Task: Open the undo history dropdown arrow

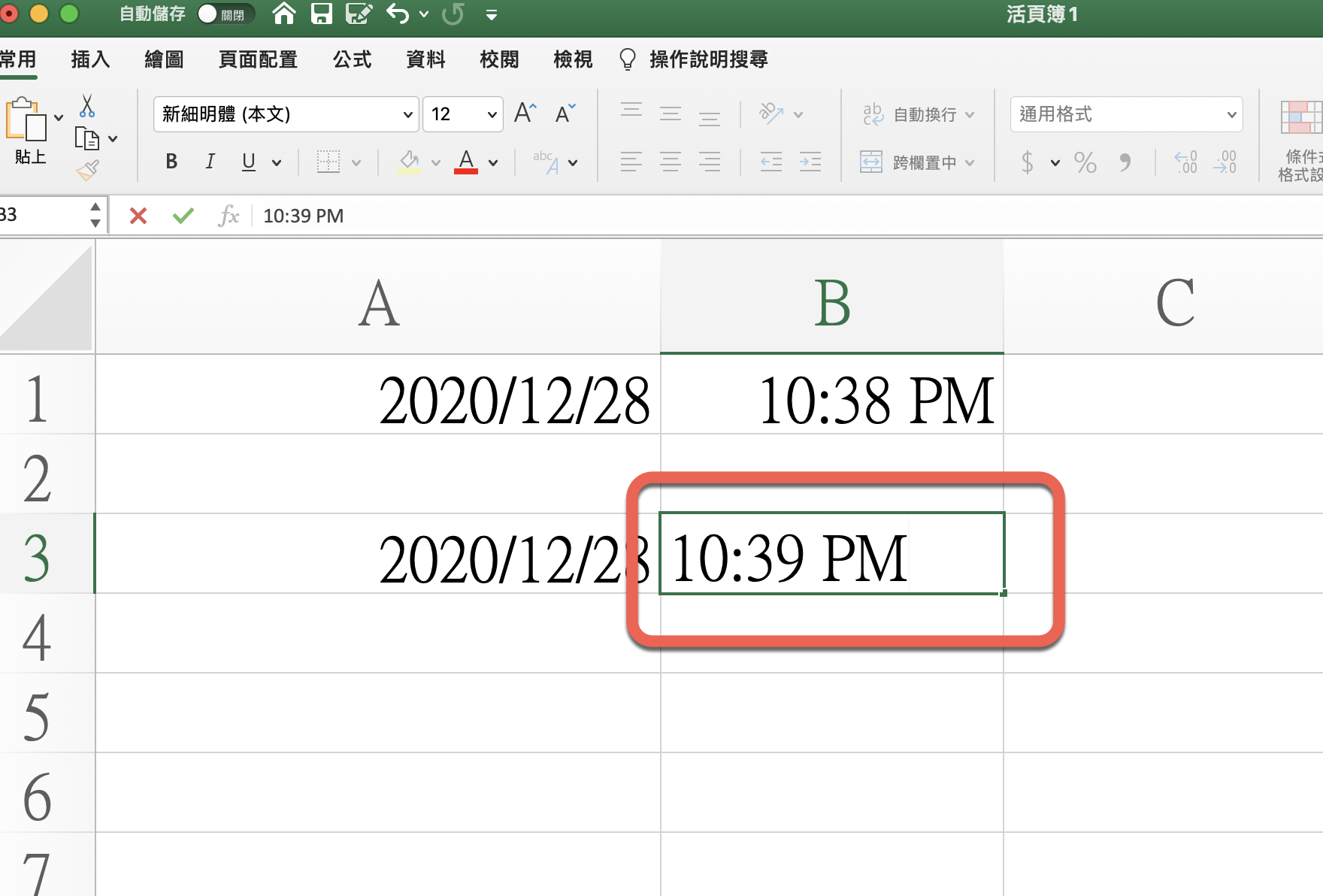Action: click(x=424, y=14)
